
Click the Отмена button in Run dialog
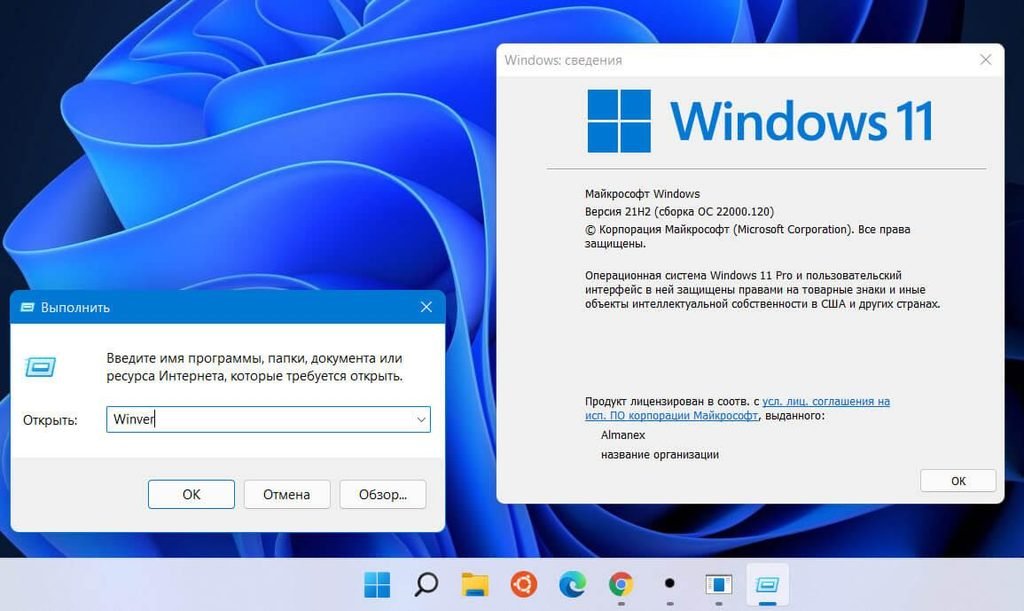tap(287, 494)
